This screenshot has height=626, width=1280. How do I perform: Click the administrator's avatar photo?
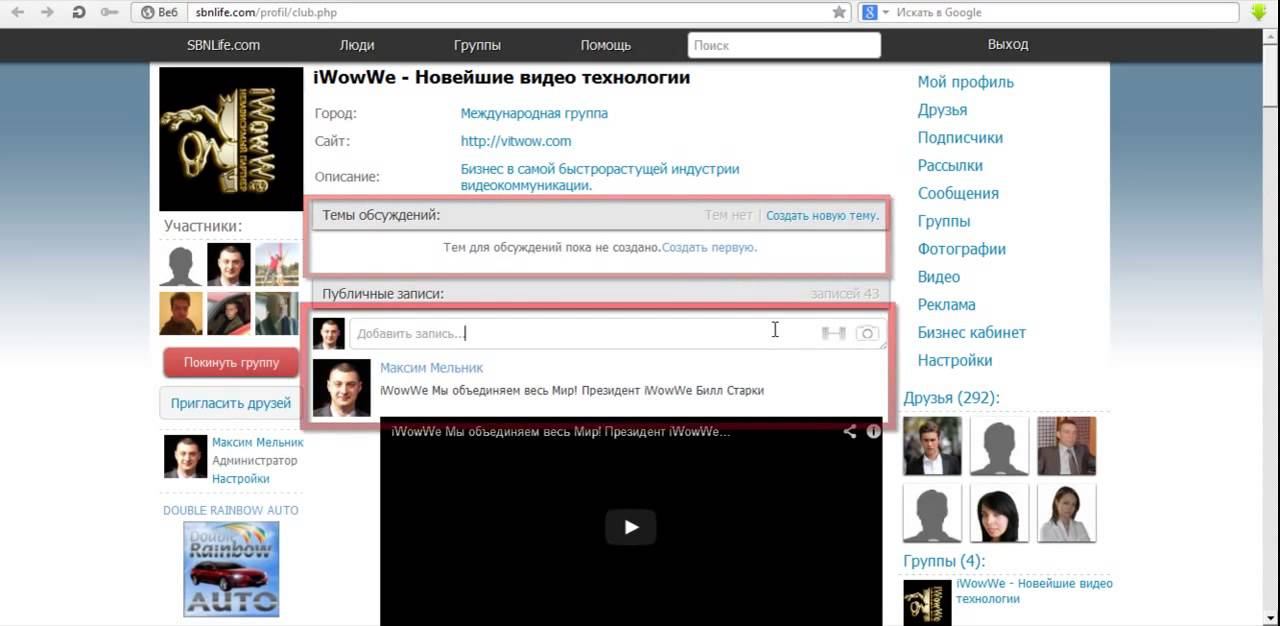click(x=185, y=457)
